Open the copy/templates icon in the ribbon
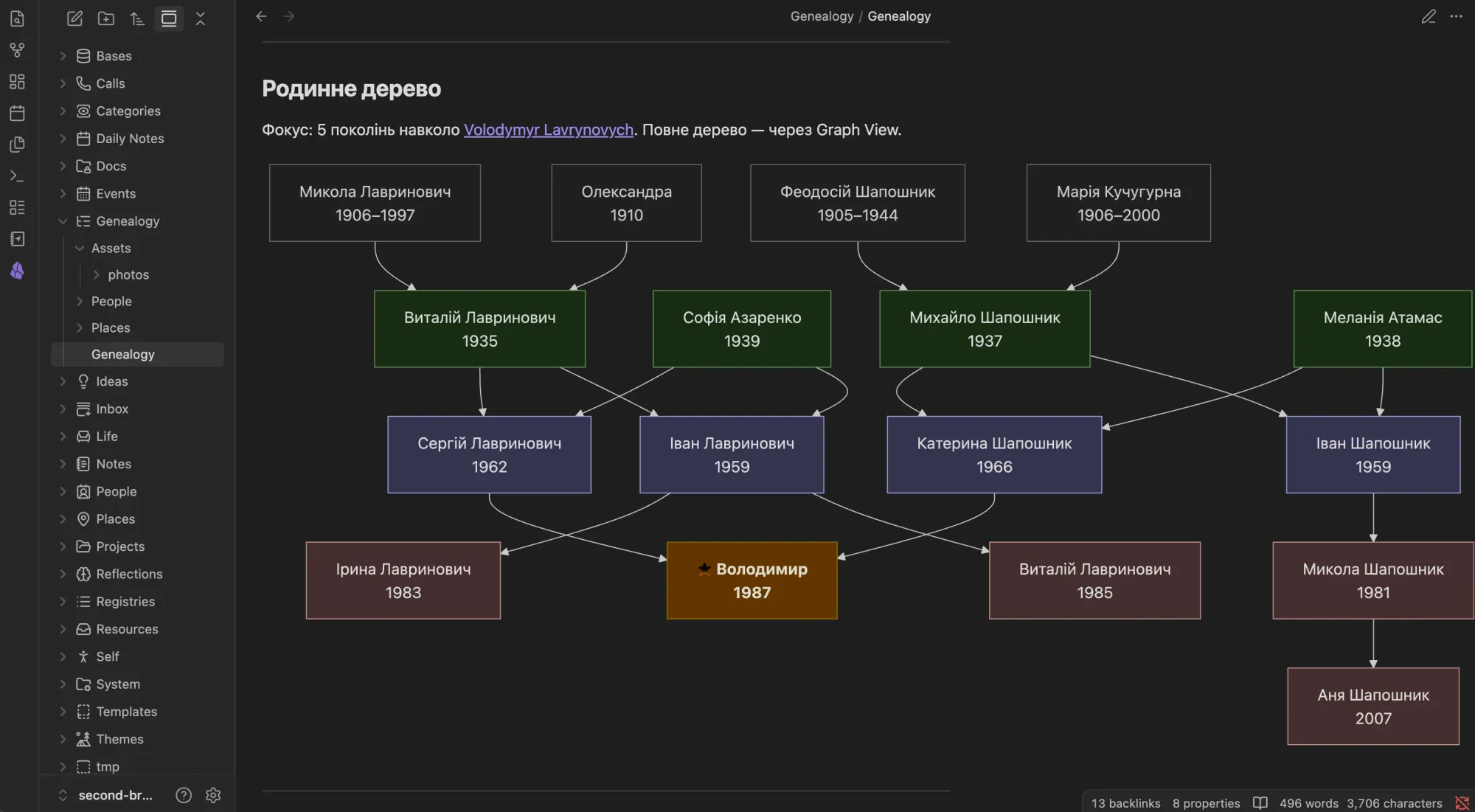The height and width of the screenshot is (812, 1475). (x=17, y=145)
